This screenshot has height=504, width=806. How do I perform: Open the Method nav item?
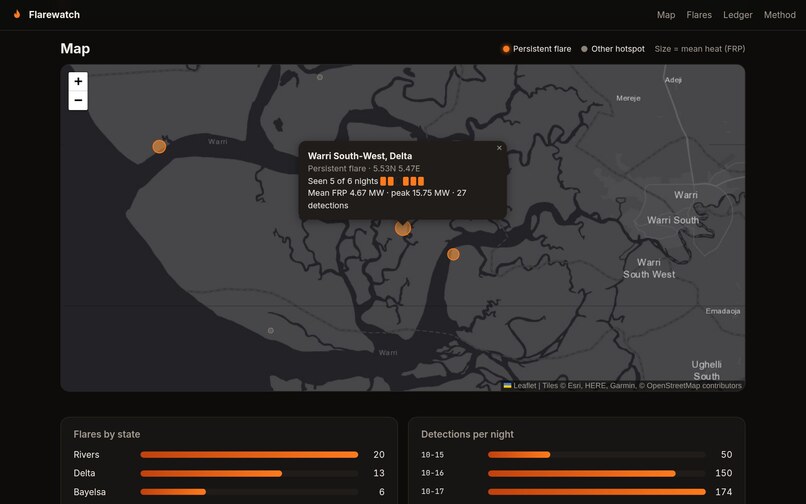click(779, 15)
